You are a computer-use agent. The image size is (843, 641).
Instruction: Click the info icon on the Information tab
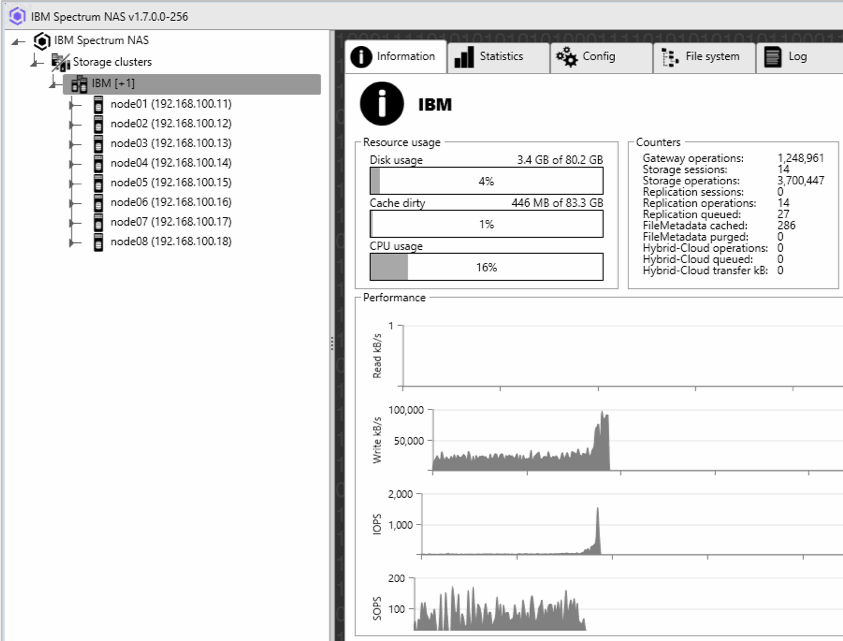click(x=359, y=57)
